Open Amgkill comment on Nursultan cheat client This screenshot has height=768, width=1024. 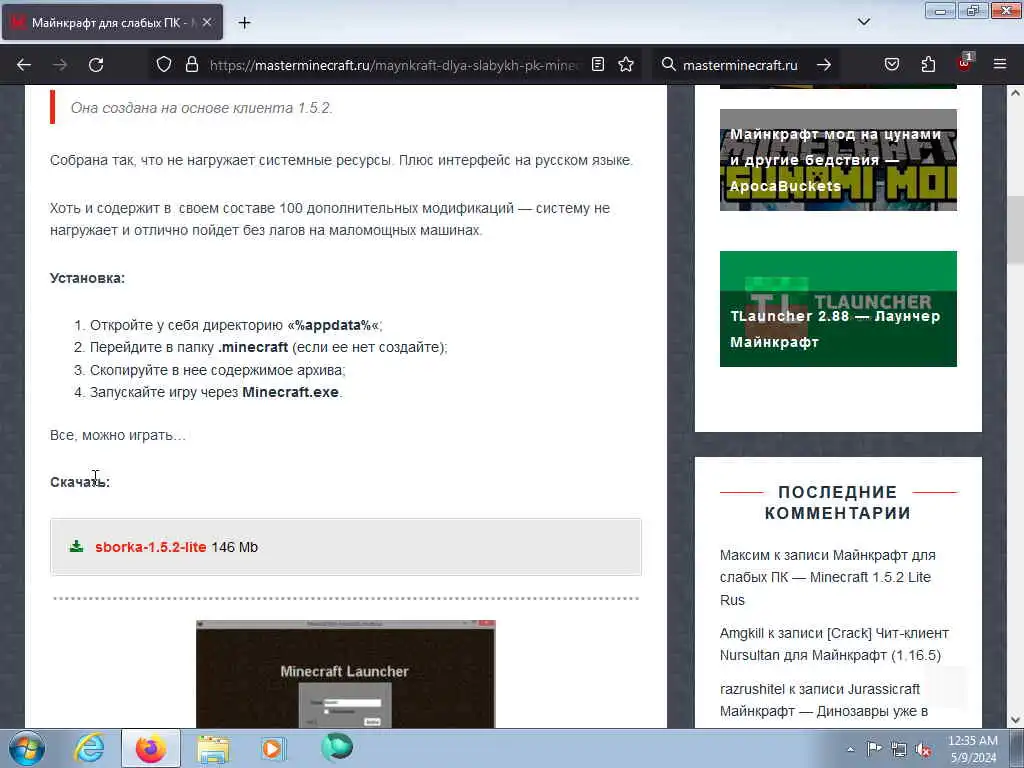[834, 644]
